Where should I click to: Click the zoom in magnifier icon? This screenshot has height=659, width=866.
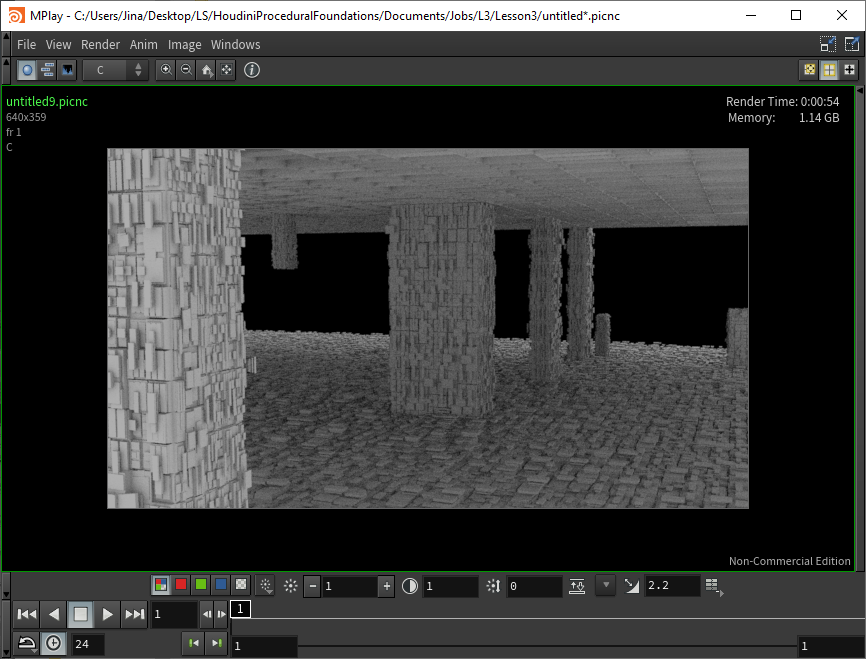[x=166, y=70]
